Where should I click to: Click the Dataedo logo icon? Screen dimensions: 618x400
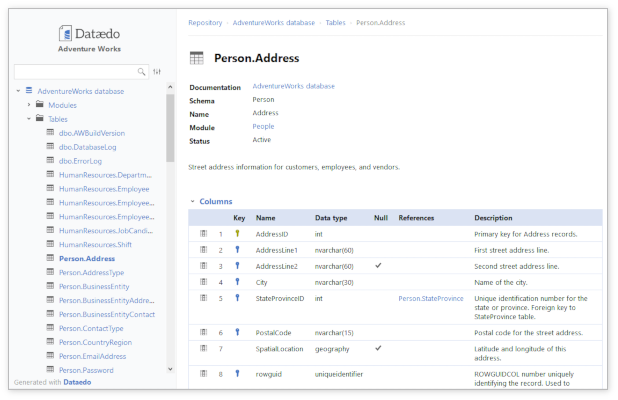[x=65, y=33]
